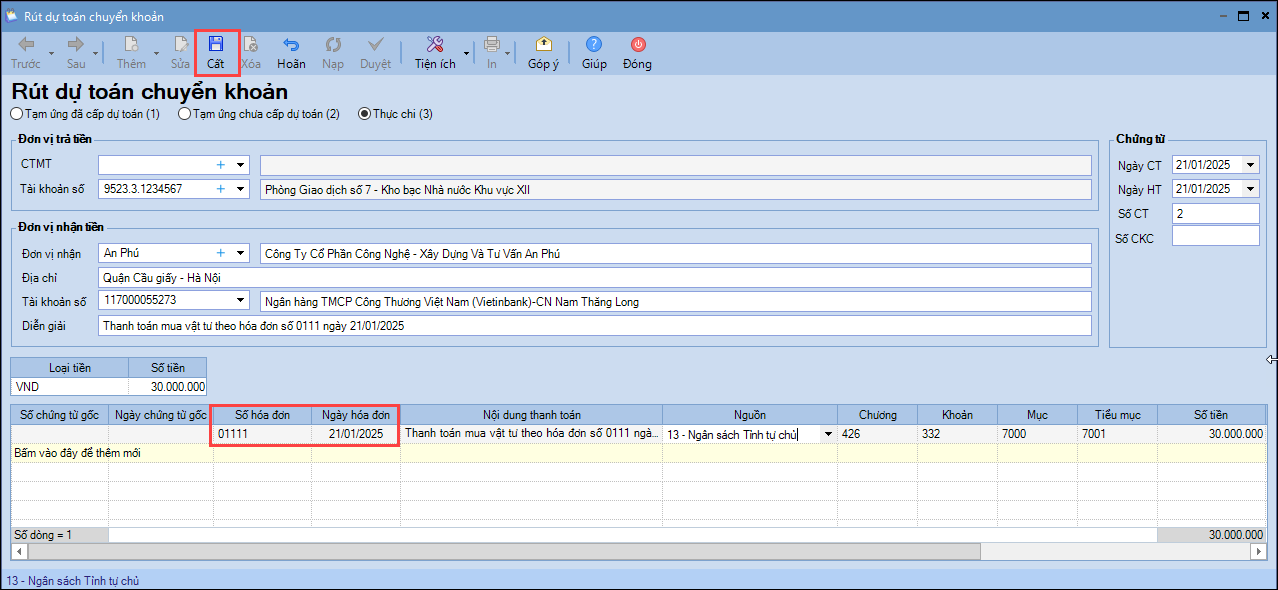The image size is (1278, 590).
Task: Click the Số chứng từ gốc column header
Action: click(x=60, y=414)
